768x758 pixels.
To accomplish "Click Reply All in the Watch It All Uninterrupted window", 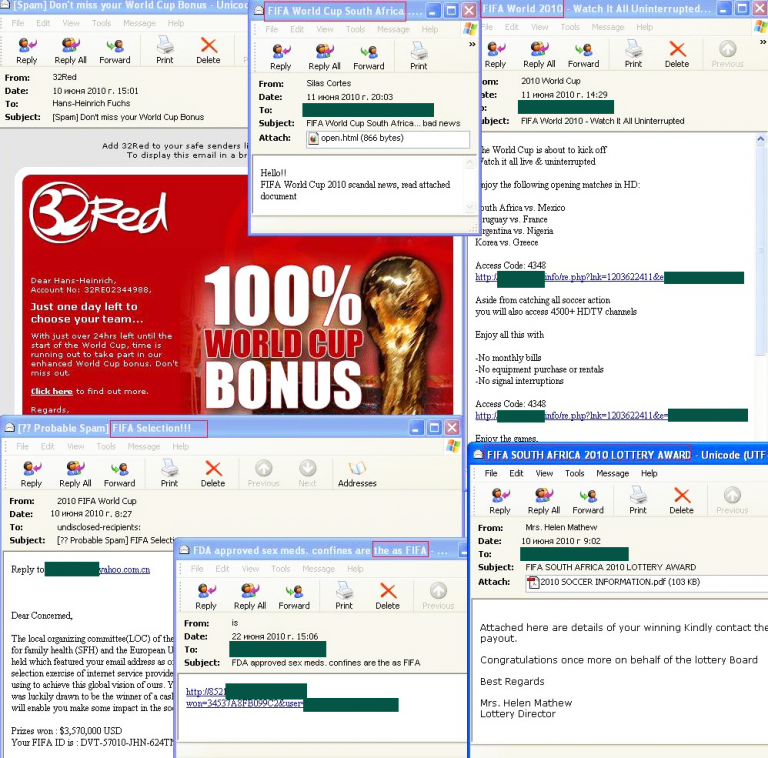I will [x=539, y=54].
